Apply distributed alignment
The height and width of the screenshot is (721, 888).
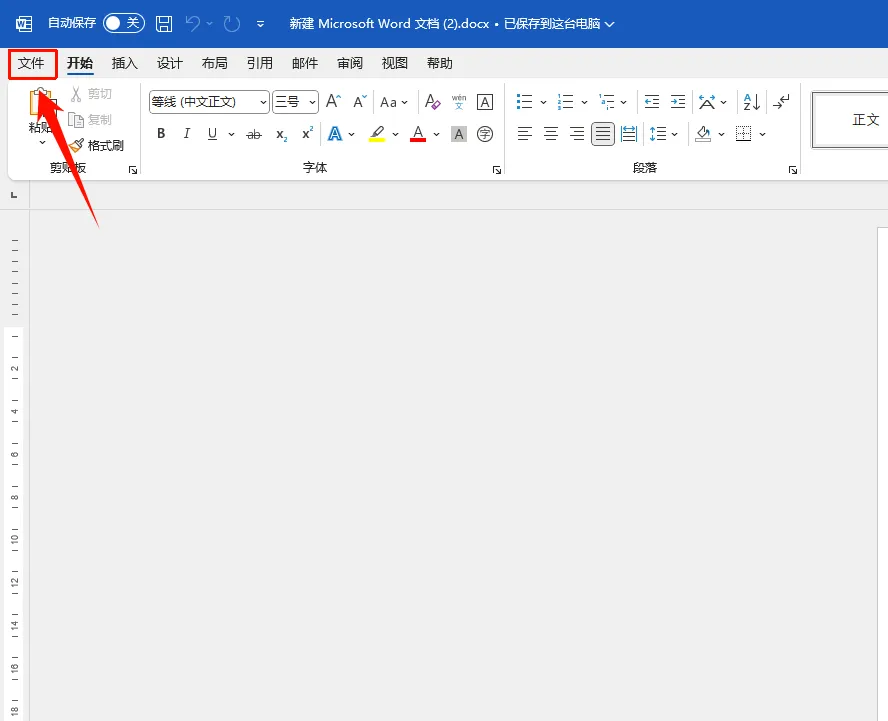(x=629, y=134)
